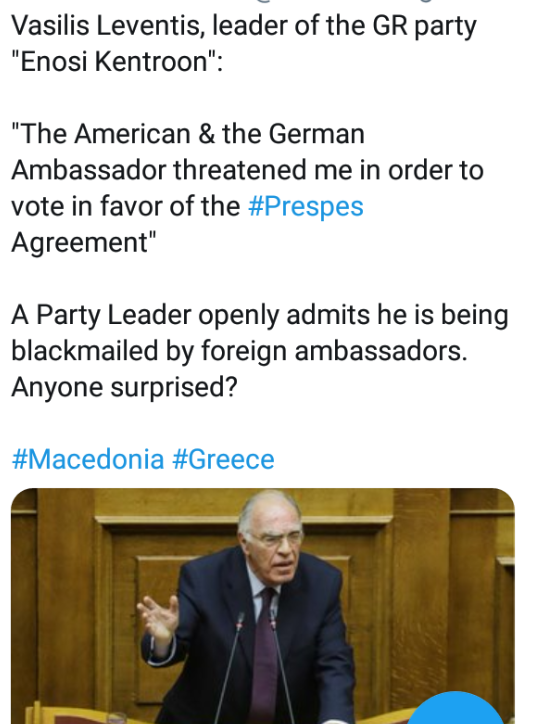
Task: Click the glass of water in the photo
Action: tap(115, 718)
